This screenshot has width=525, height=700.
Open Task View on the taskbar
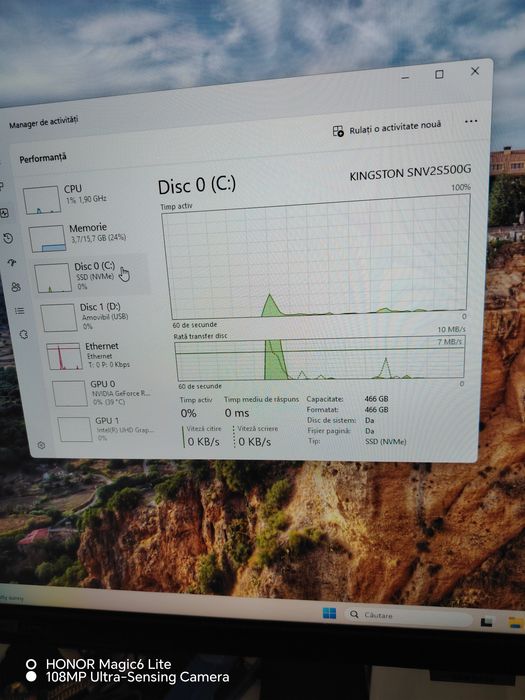(487, 621)
